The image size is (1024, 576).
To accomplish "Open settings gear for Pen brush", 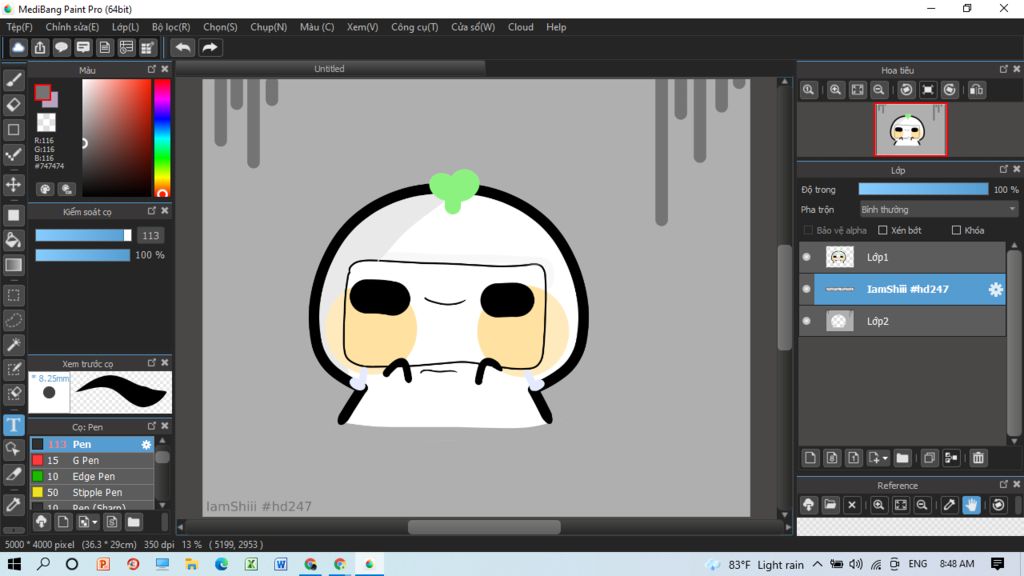I will [146, 445].
